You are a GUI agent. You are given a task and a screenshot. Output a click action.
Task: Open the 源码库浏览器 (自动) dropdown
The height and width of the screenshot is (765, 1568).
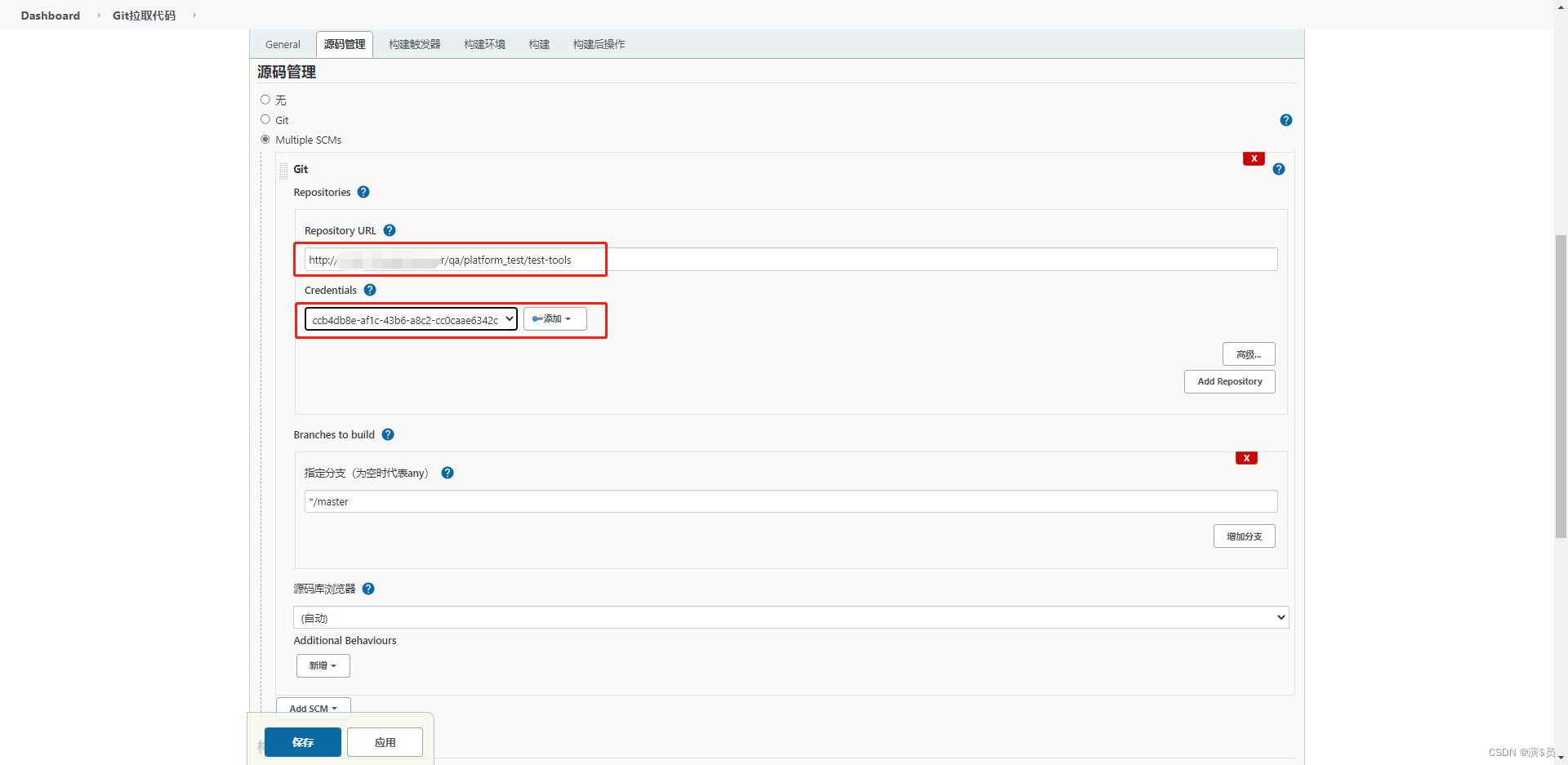pos(791,617)
